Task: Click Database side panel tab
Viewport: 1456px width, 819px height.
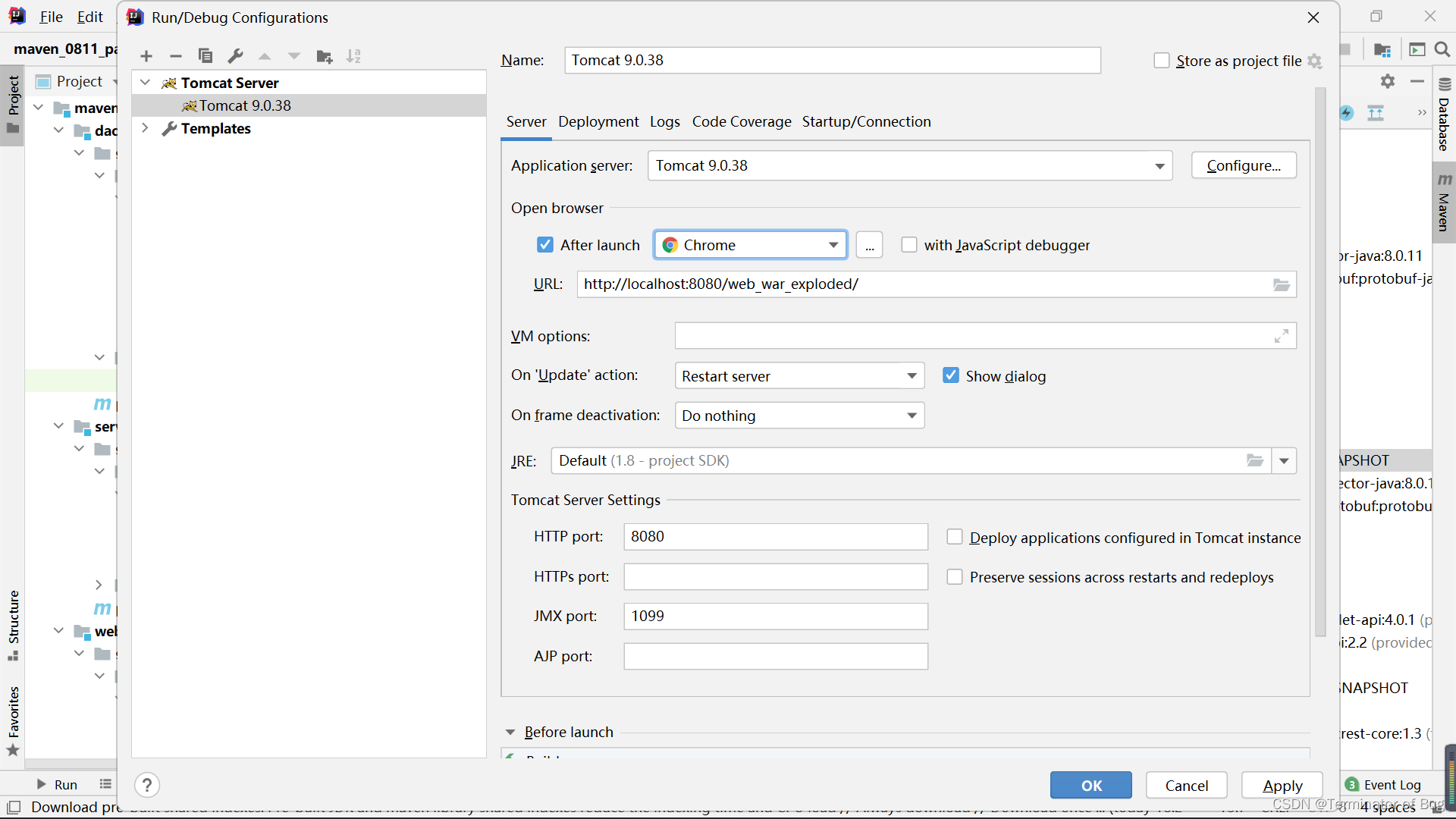Action: (1444, 115)
